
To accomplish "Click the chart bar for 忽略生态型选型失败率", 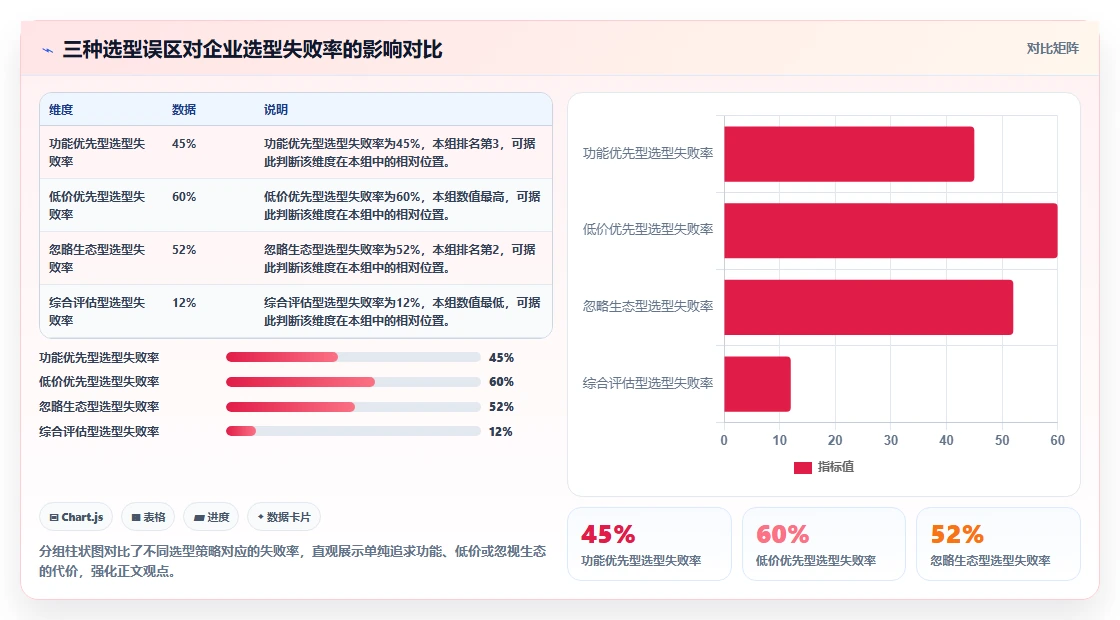I will click(869, 307).
